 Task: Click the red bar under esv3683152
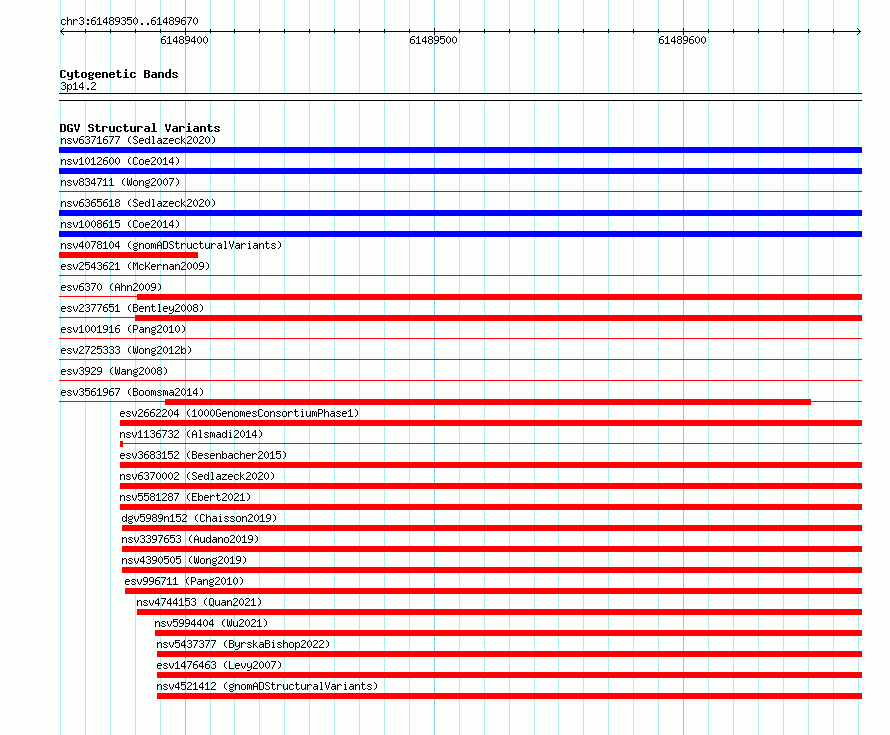pos(491,465)
